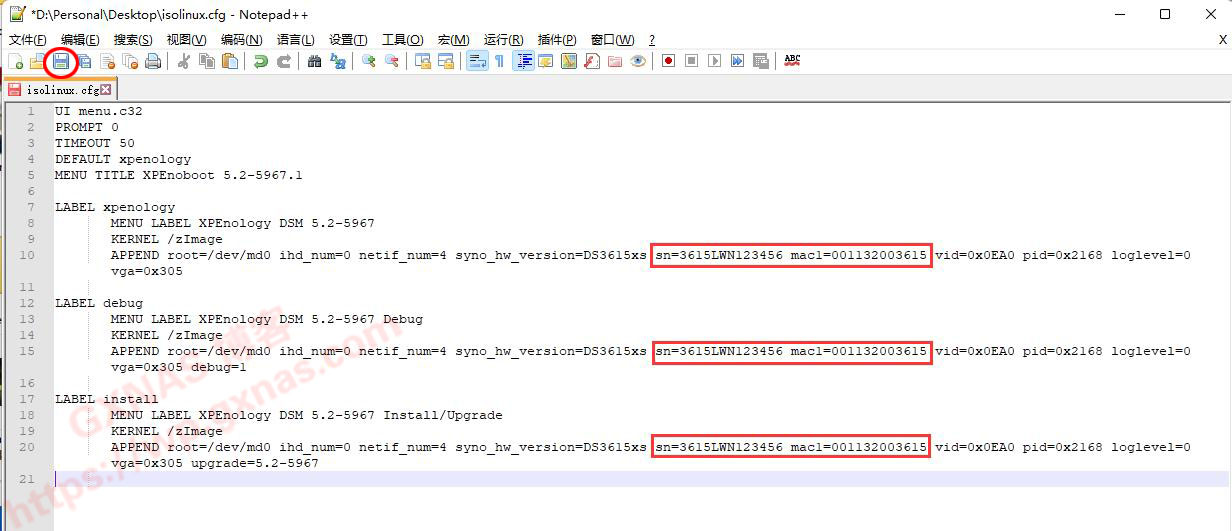Create a new document with New icon
This screenshot has height=531, width=1232.
tap(15, 61)
